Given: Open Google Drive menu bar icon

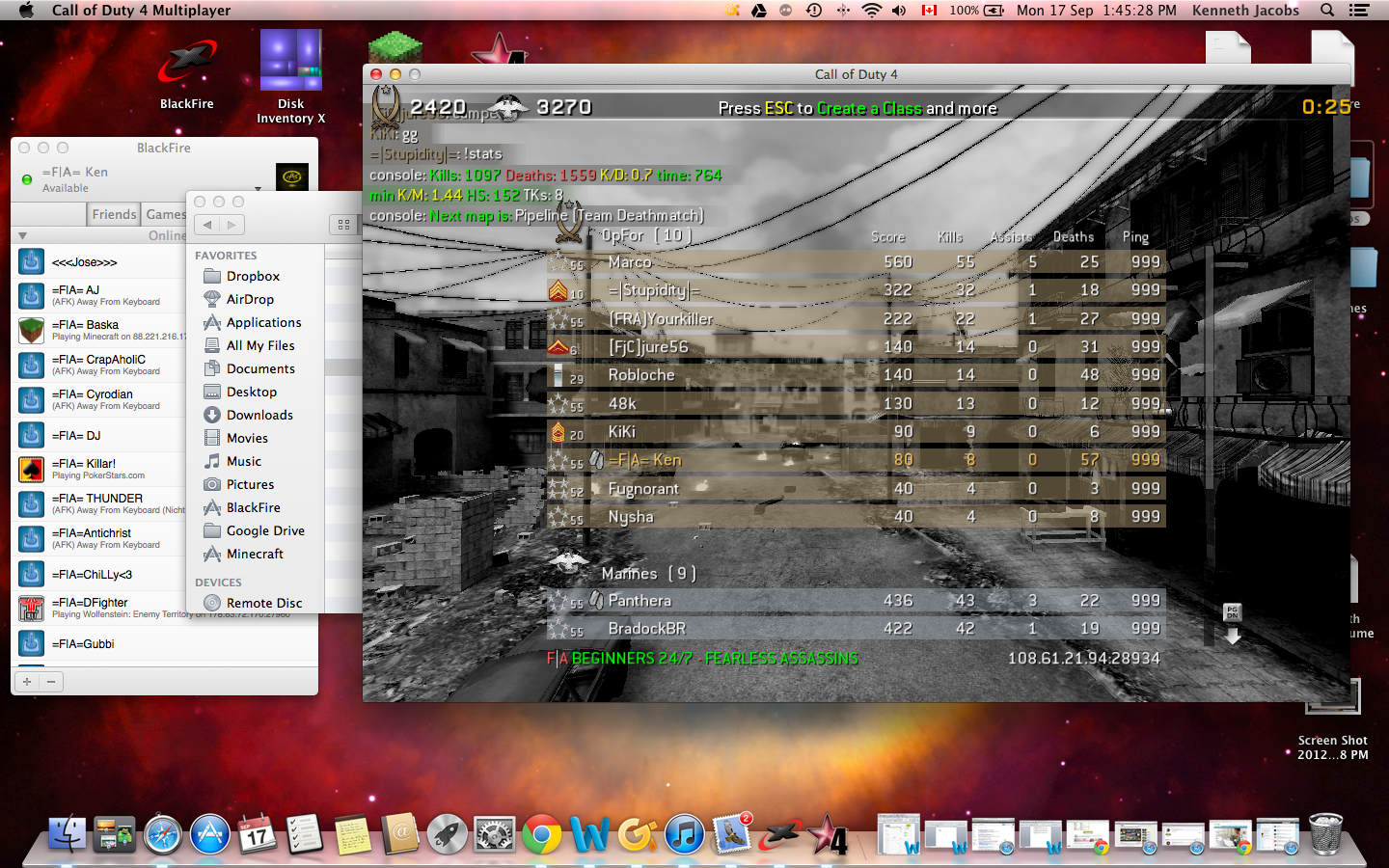Looking at the screenshot, I should [x=759, y=11].
